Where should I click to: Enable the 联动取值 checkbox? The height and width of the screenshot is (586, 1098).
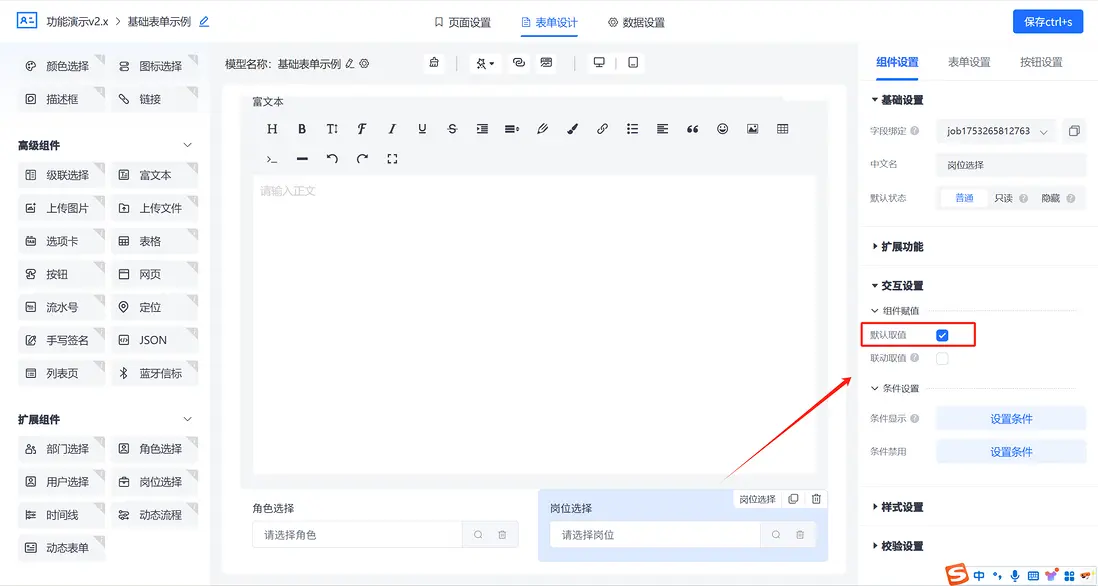[940, 358]
